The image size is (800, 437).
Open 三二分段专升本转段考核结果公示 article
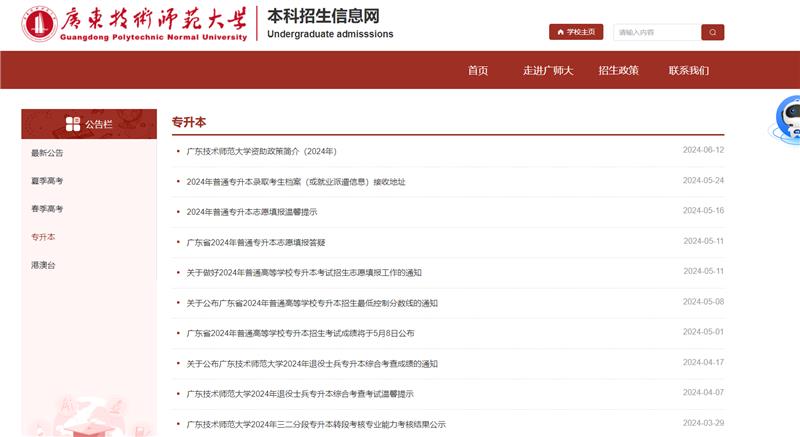coord(316,424)
